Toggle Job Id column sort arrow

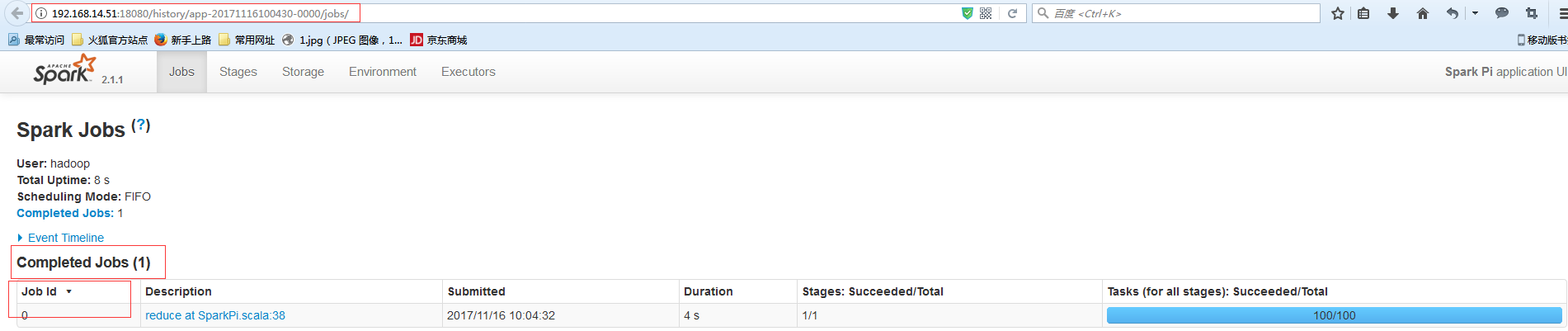point(69,291)
